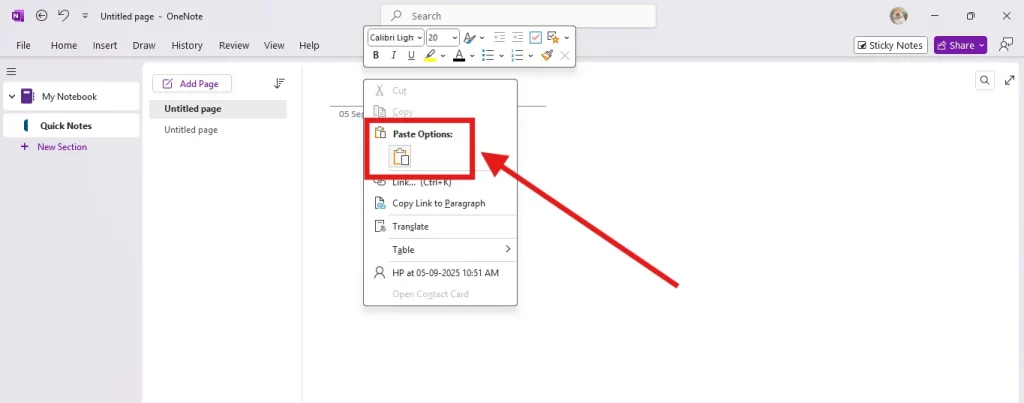1024x403 pixels.
Task: Click HP at 05-09-2025 10:51 AM entry
Action: (440, 273)
